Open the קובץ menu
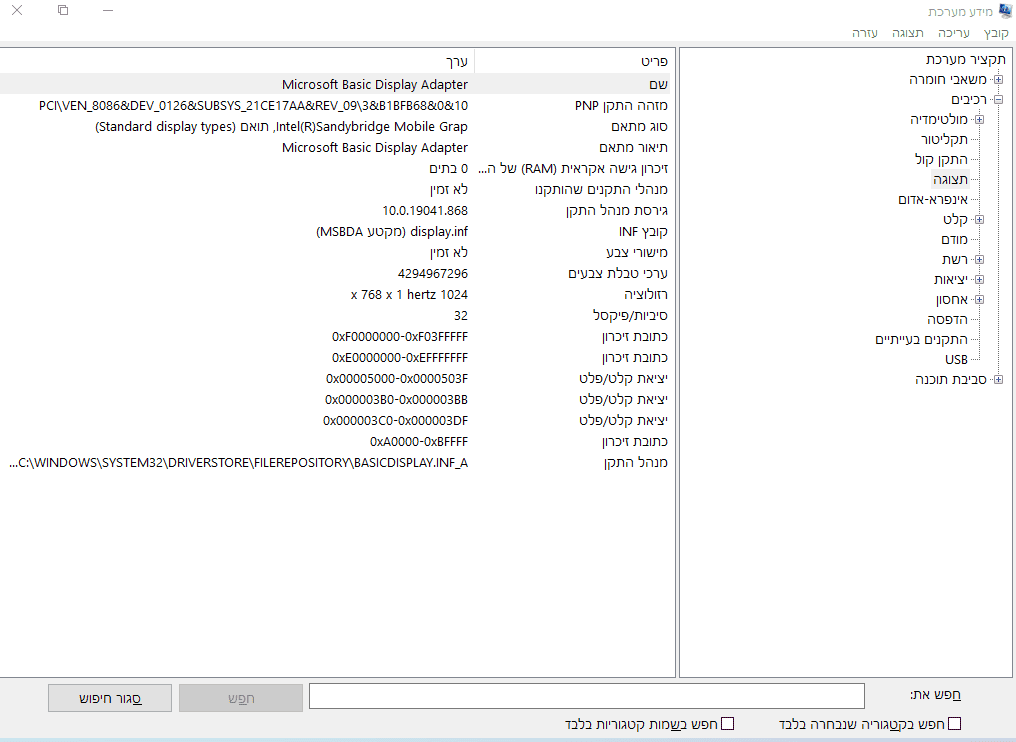This screenshot has width=1016, height=742. (996, 33)
